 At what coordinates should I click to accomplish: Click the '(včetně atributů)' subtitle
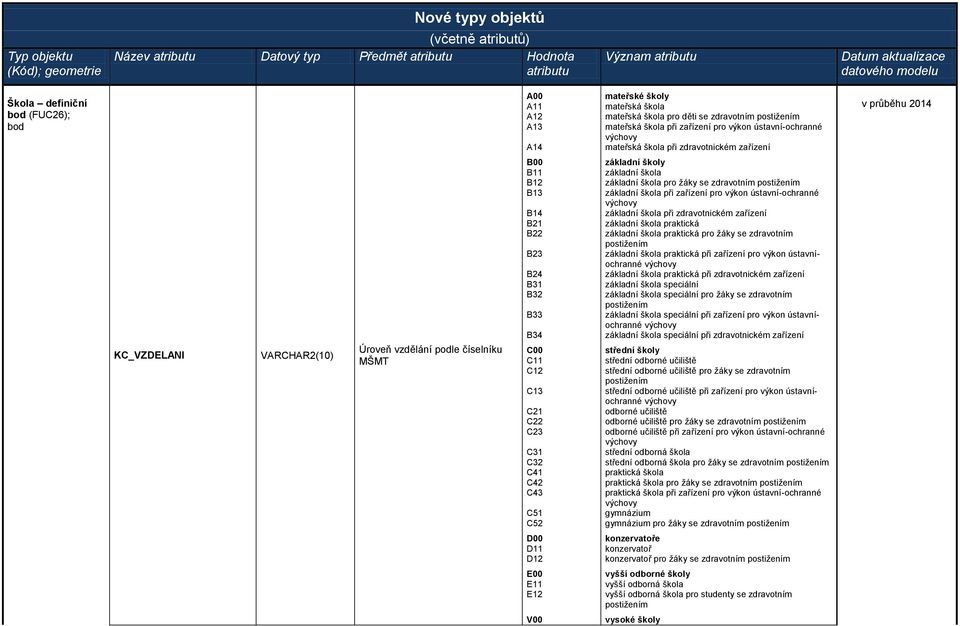(x=479, y=39)
